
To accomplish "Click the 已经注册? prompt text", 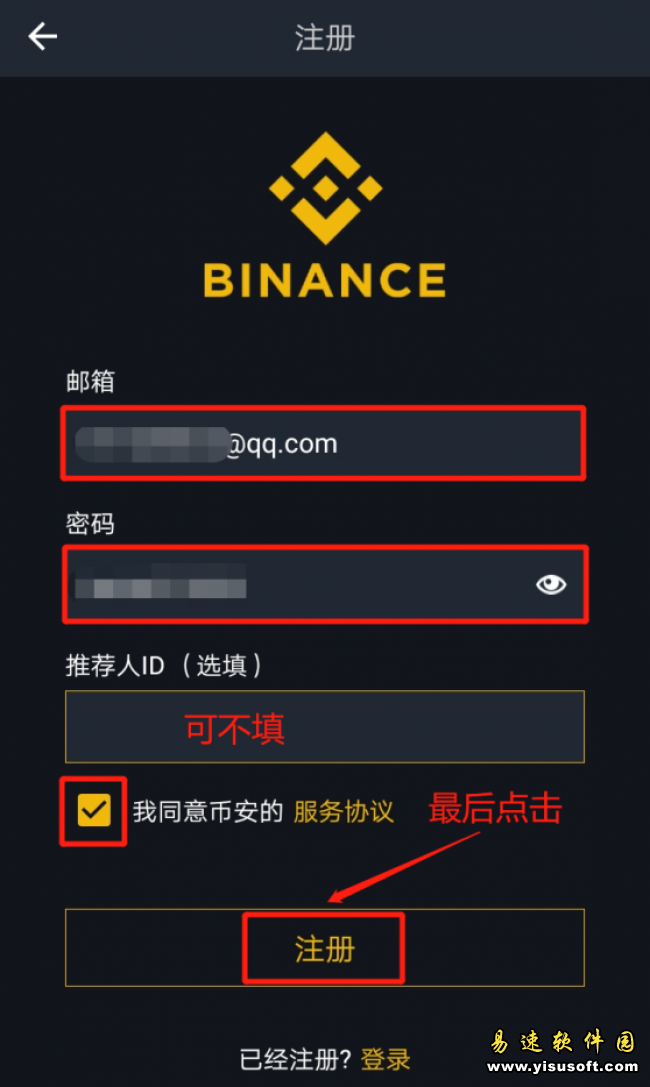I will (x=296, y=1059).
